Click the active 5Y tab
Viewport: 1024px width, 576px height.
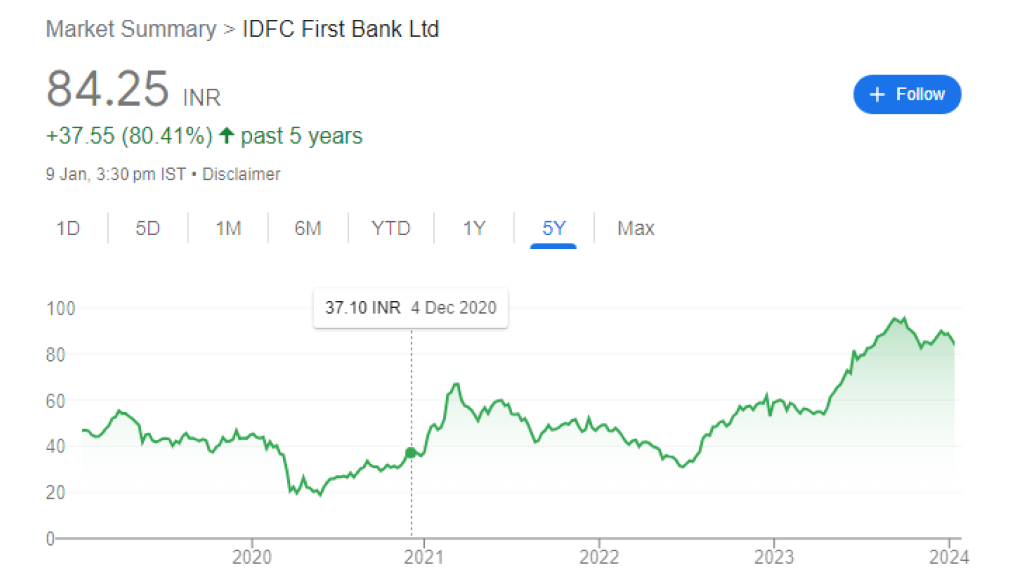(554, 228)
